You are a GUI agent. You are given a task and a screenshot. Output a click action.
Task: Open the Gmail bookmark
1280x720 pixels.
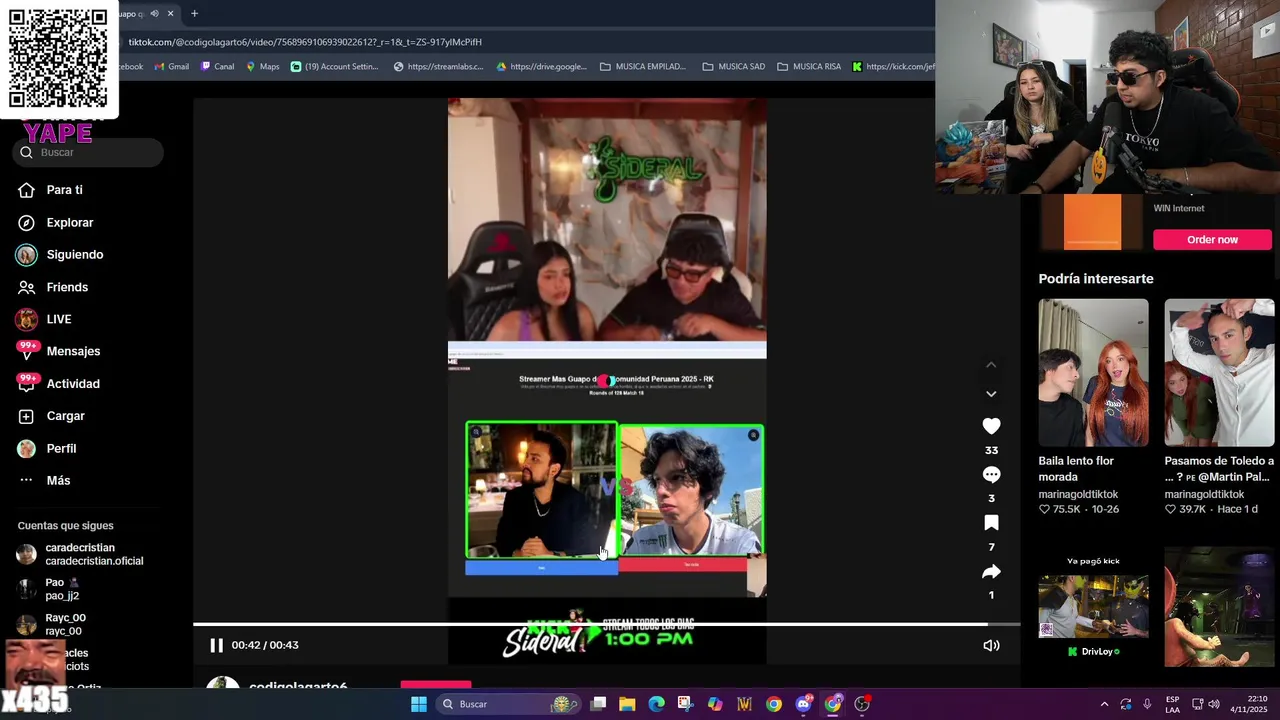tap(171, 67)
